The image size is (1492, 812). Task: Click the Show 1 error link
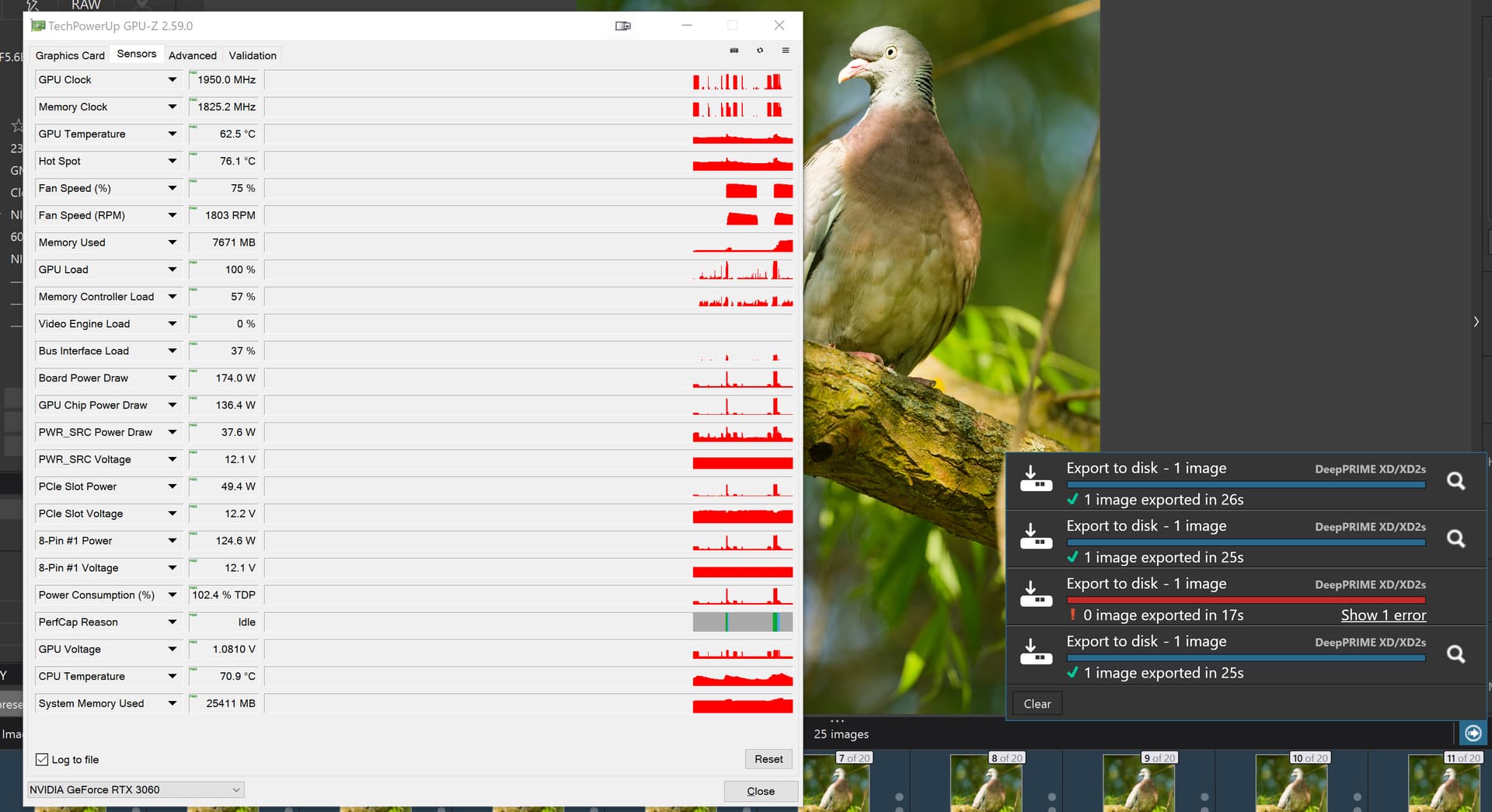pos(1383,615)
